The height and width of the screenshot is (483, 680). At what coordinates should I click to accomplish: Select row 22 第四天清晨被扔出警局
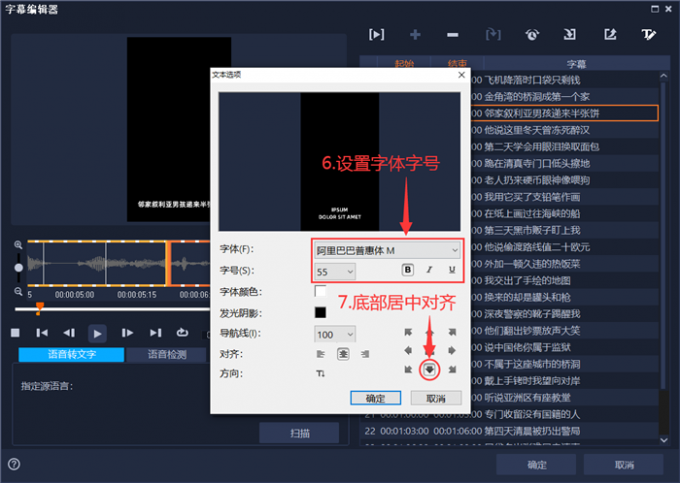point(510,431)
